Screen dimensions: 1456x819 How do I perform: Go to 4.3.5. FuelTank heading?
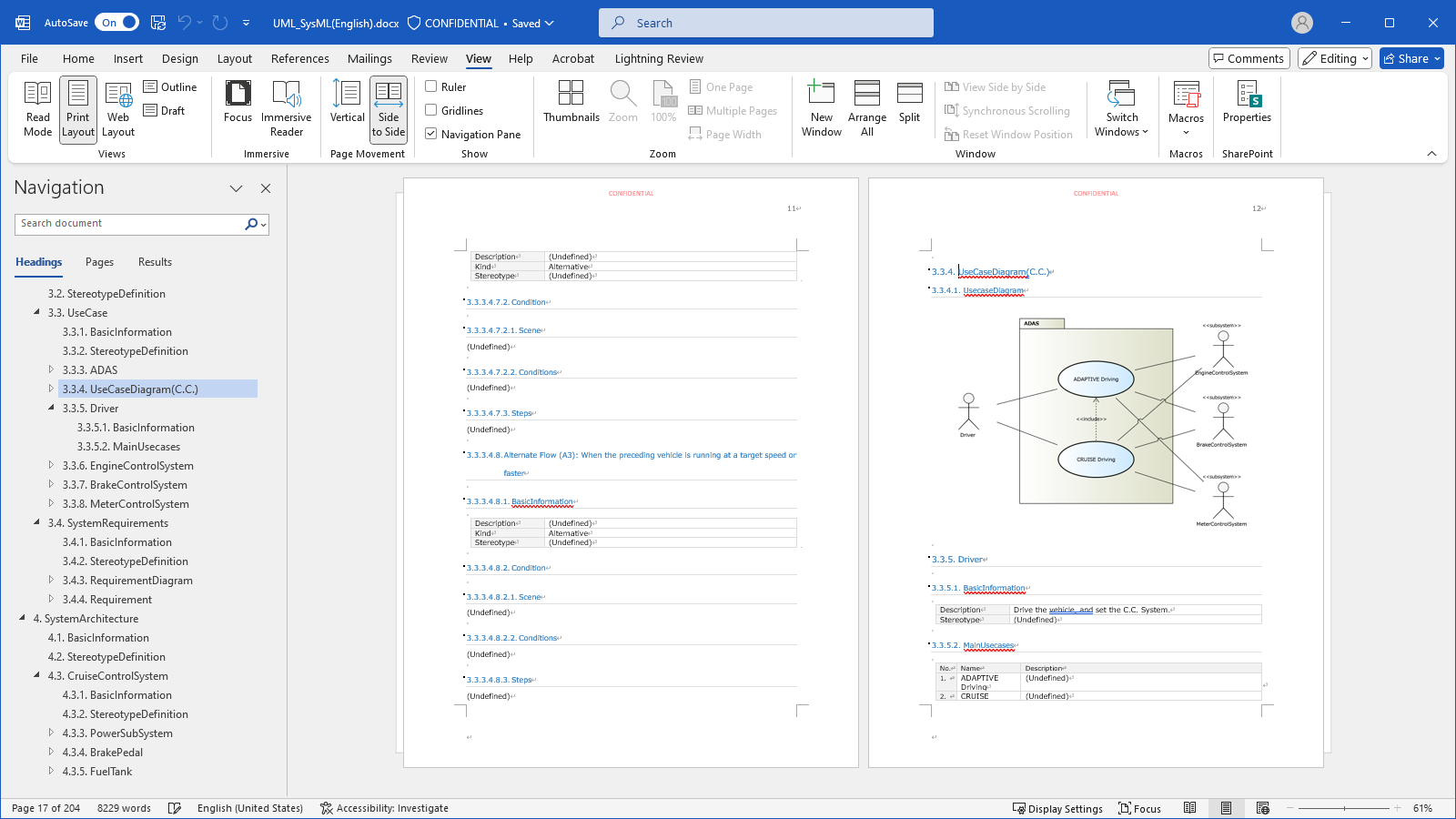[x=97, y=772]
